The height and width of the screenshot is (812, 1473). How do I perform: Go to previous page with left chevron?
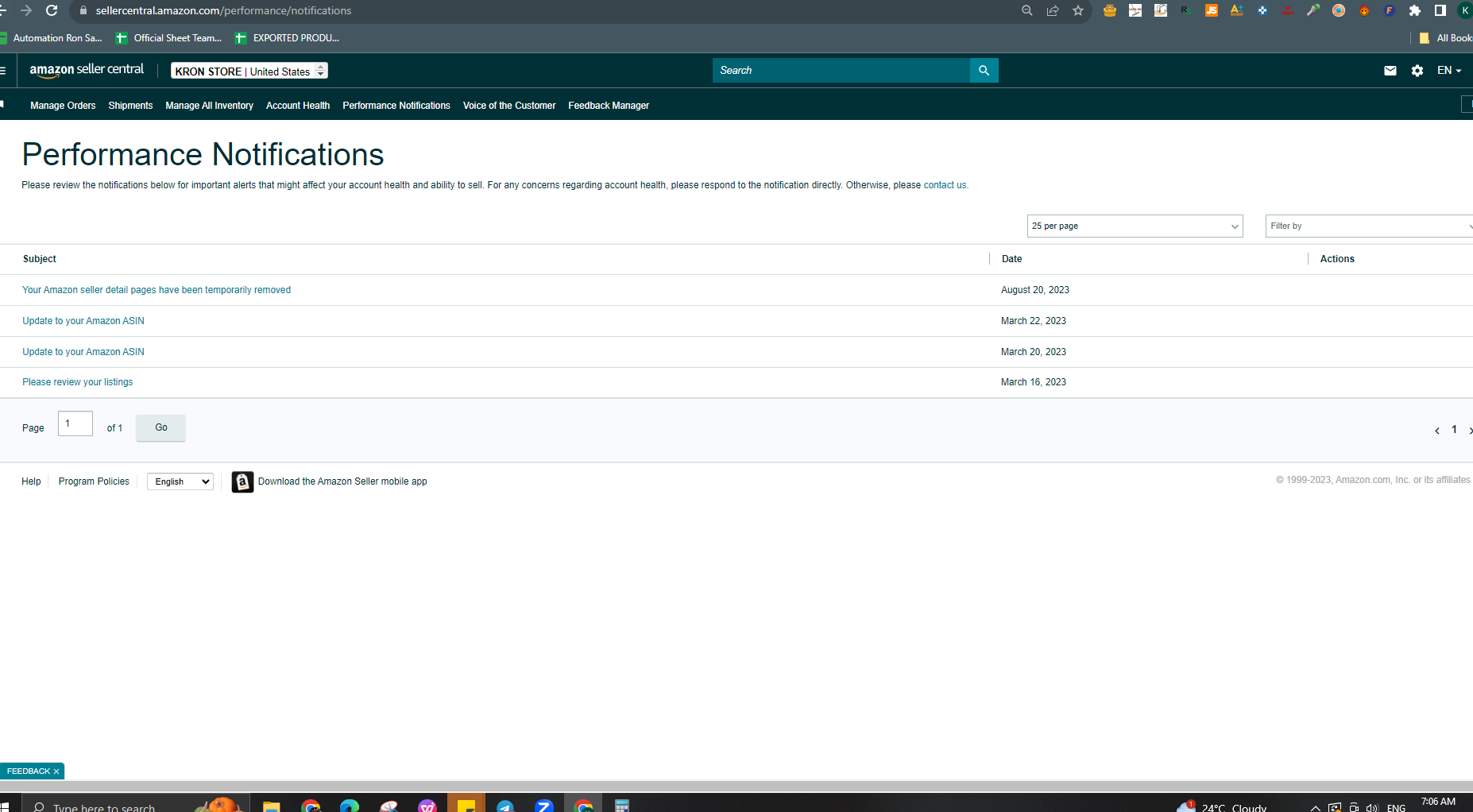(1436, 431)
